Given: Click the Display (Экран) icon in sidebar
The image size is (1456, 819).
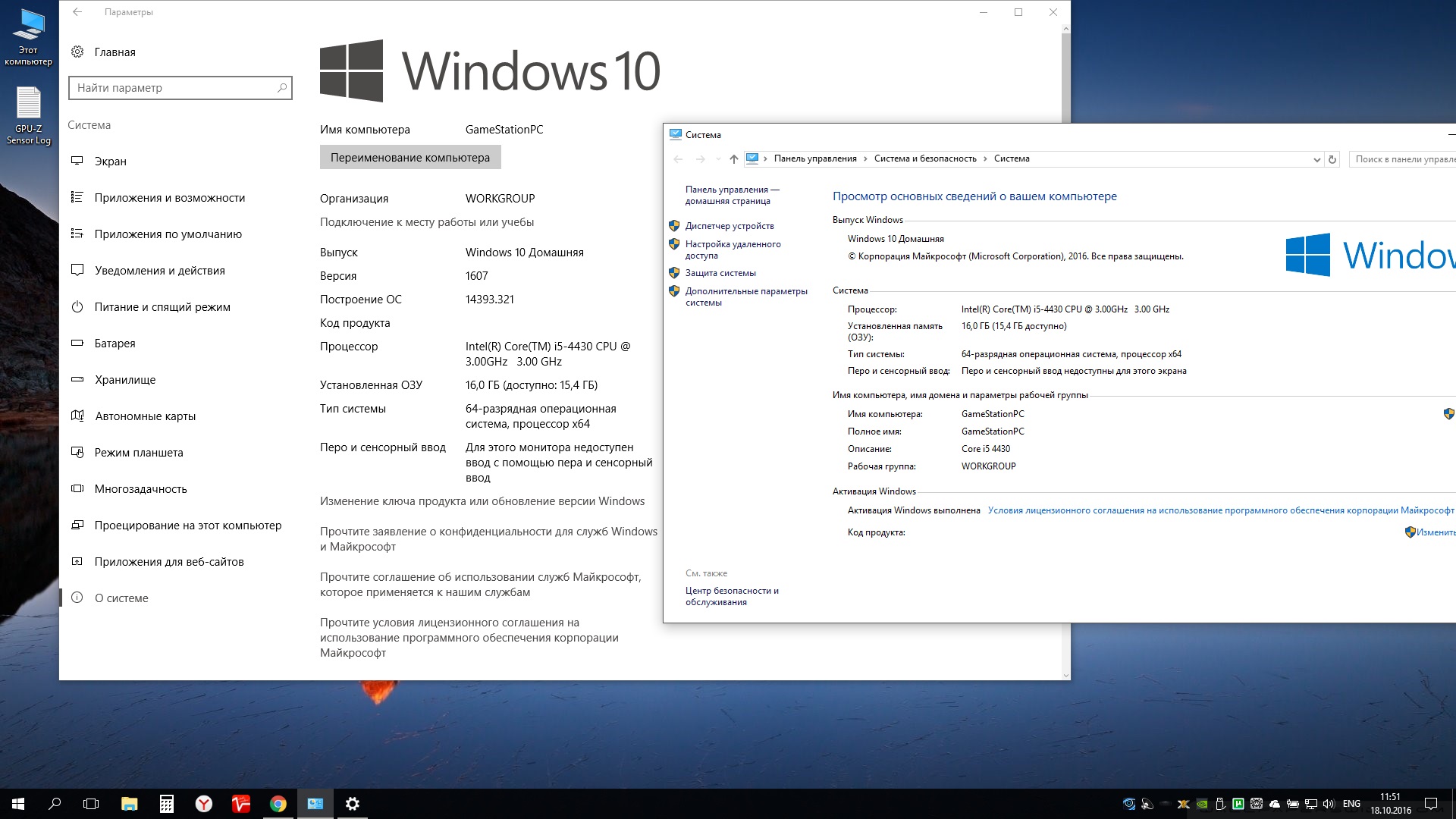Looking at the screenshot, I should (x=77, y=161).
